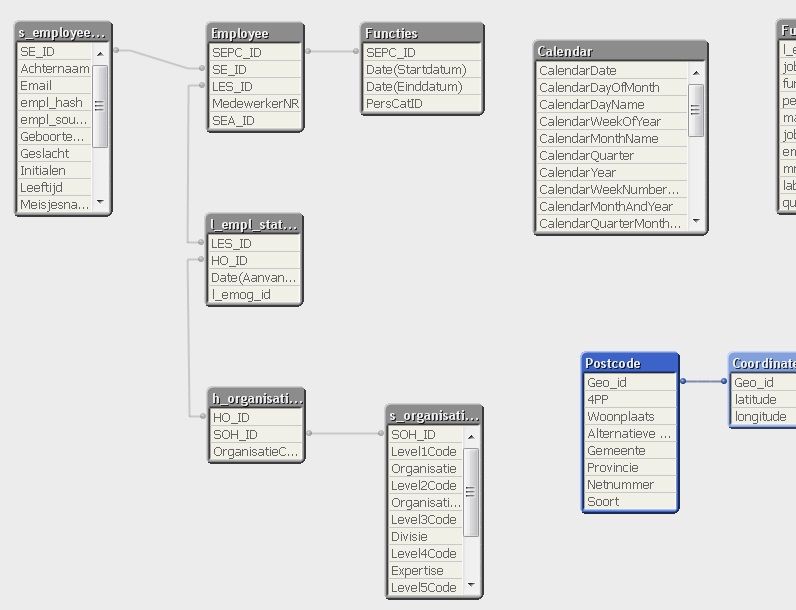The image size is (796, 610).
Task: Click Date(Einddatum) field
Action: pyautogui.click(x=422, y=87)
